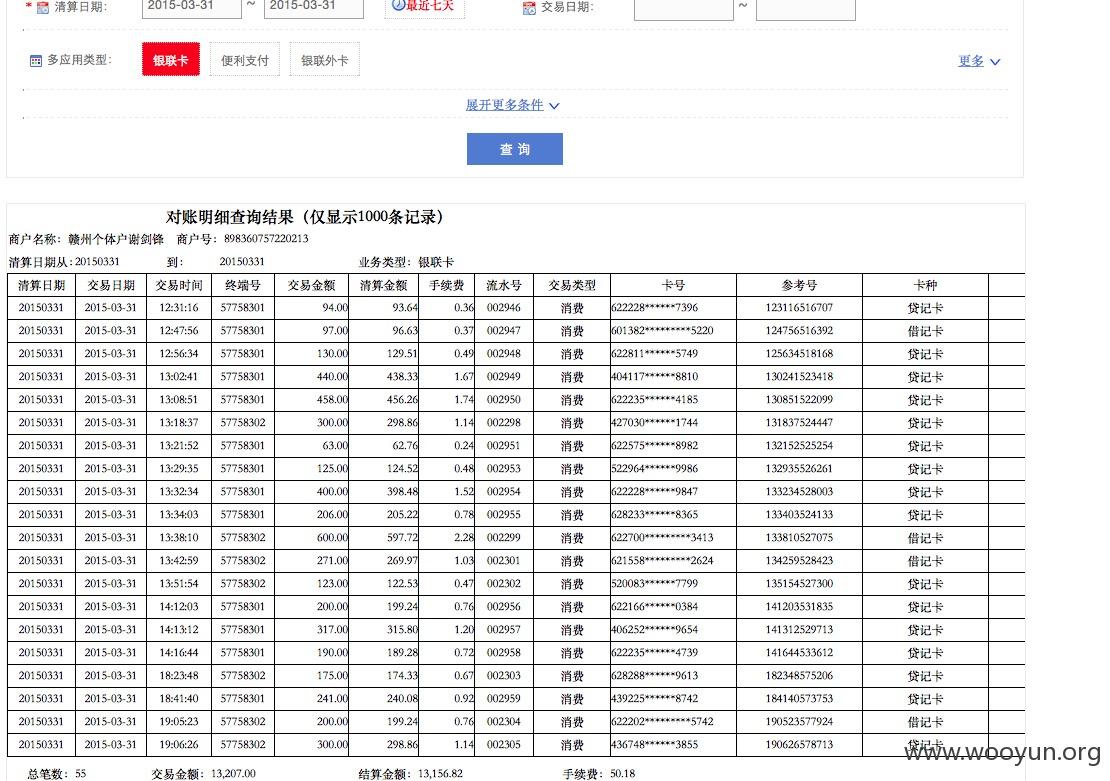The height and width of the screenshot is (781, 1110).
Task: Click the 参考号 column header
Action: 799,285
